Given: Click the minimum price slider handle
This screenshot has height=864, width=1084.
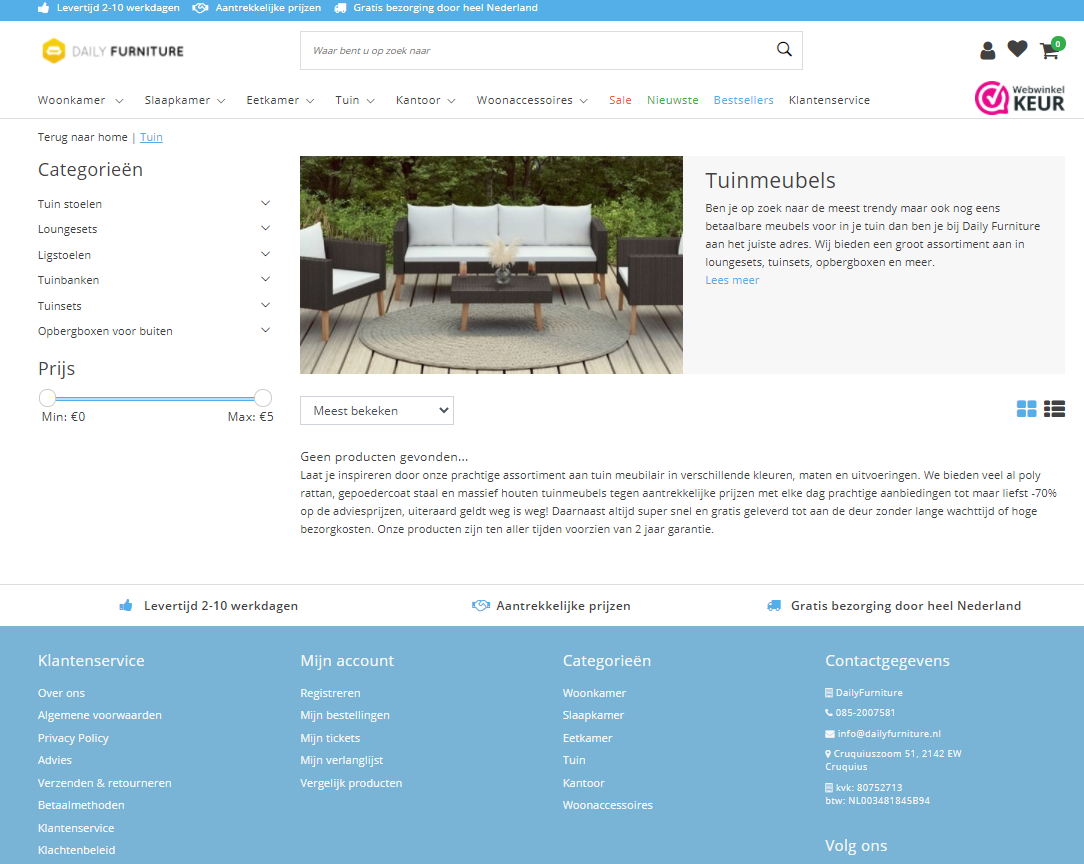Looking at the screenshot, I should pyautogui.click(x=47, y=397).
